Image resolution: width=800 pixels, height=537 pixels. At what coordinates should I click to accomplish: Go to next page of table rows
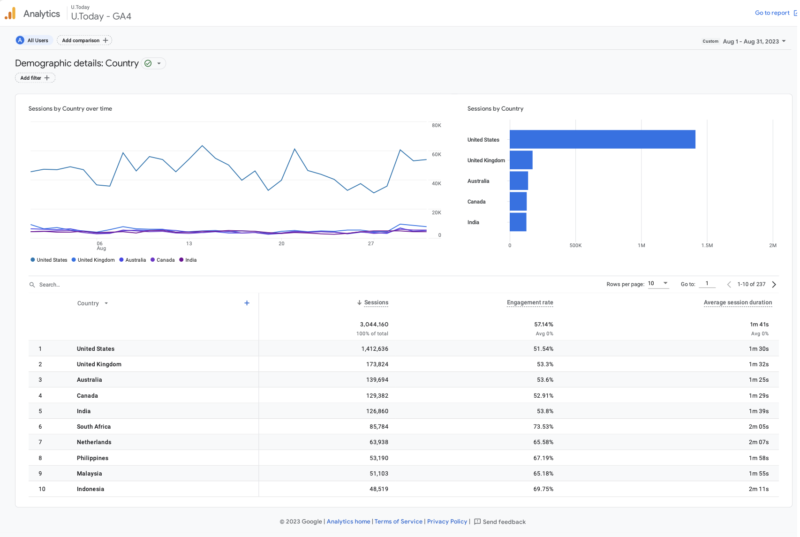(773, 284)
